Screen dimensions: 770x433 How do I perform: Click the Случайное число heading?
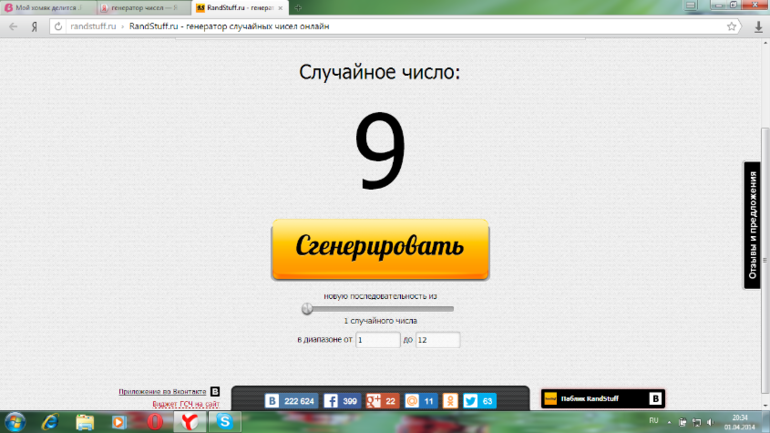pyautogui.click(x=380, y=72)
